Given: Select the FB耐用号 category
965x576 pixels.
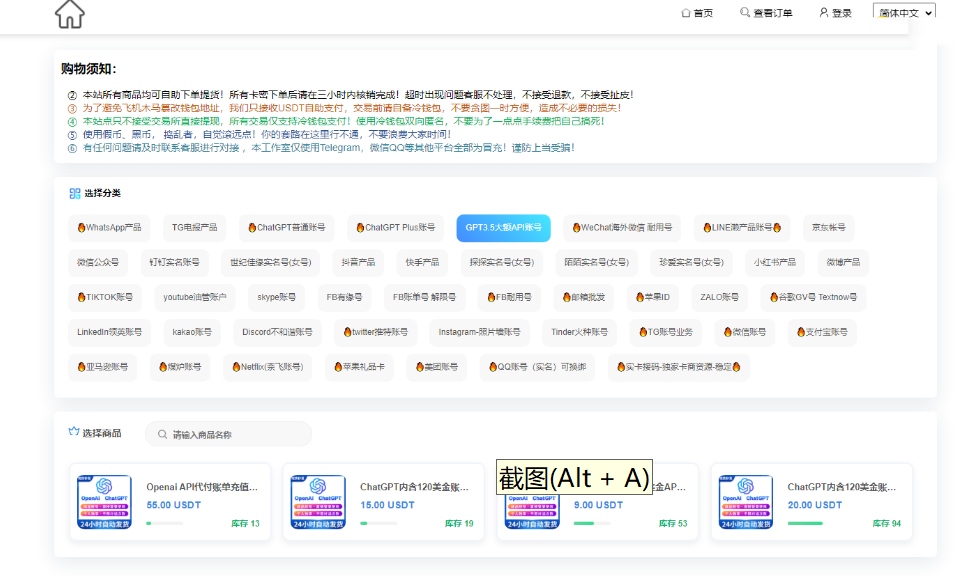Looking at the screenshot, I should pyautogui.click(x=509, y=298).
